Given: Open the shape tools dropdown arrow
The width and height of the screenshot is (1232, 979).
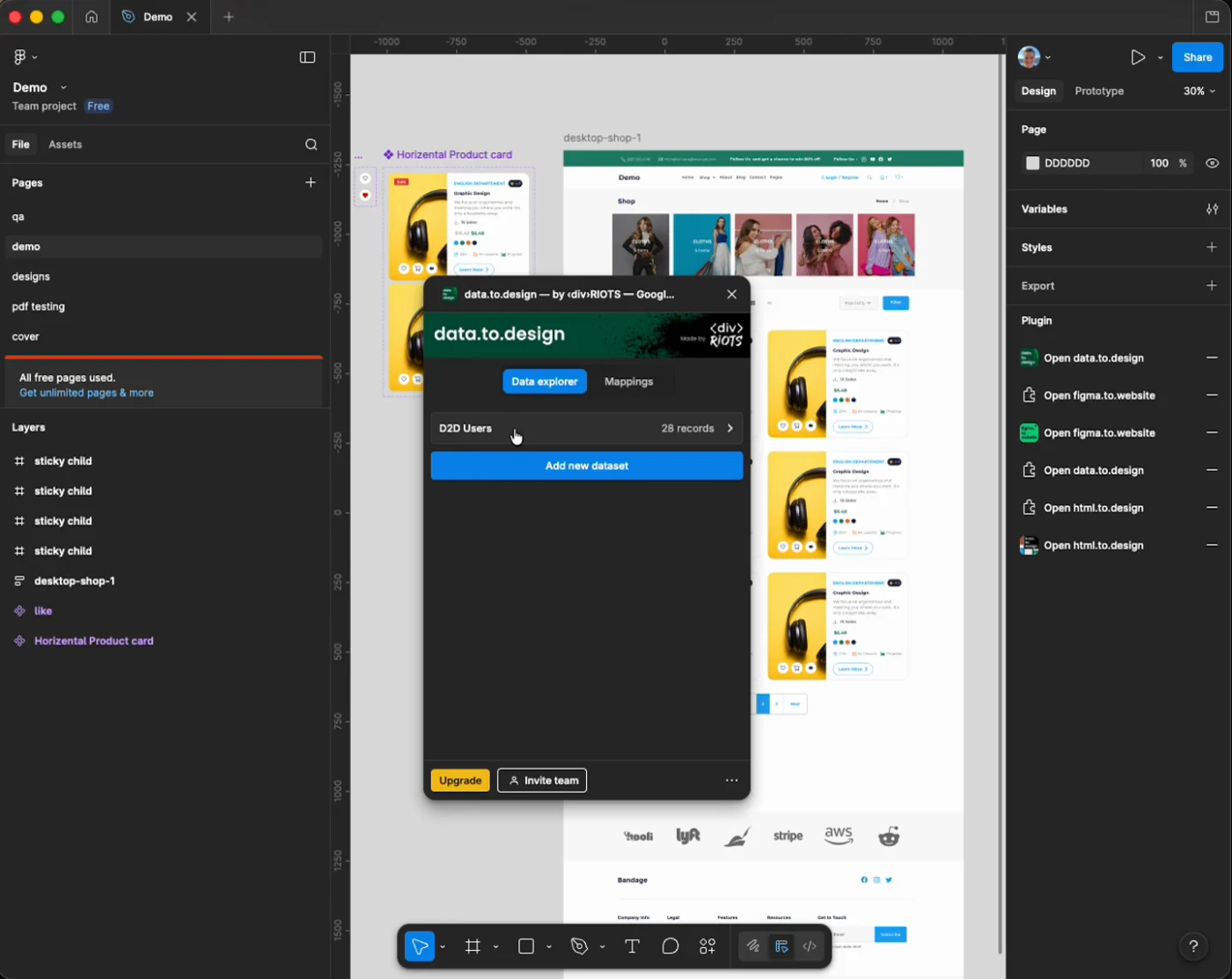Looking at the screenshot, I should [x=549, y=947].
